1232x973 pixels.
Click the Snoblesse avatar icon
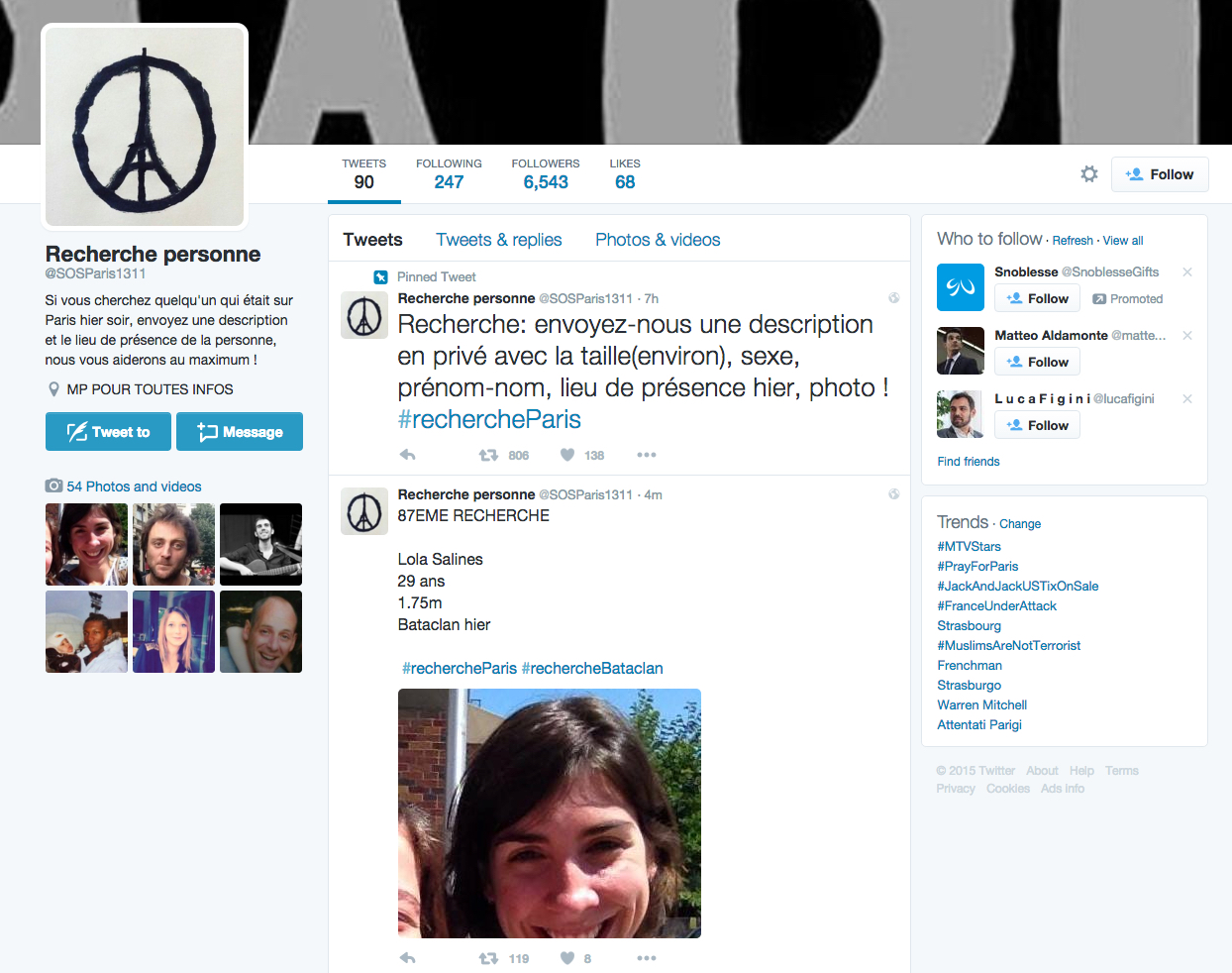961,287
